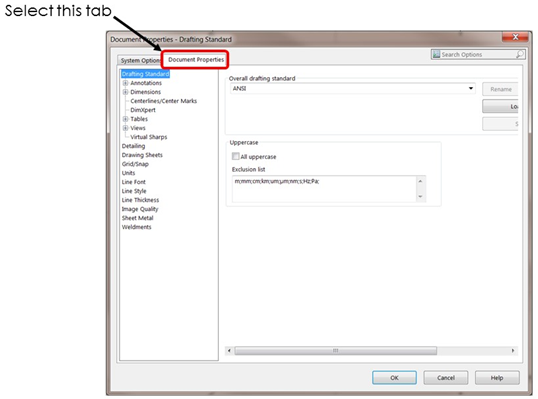Open Help for this dialog
The height and width of the screenshot is (399, 538).
(497, 378)
